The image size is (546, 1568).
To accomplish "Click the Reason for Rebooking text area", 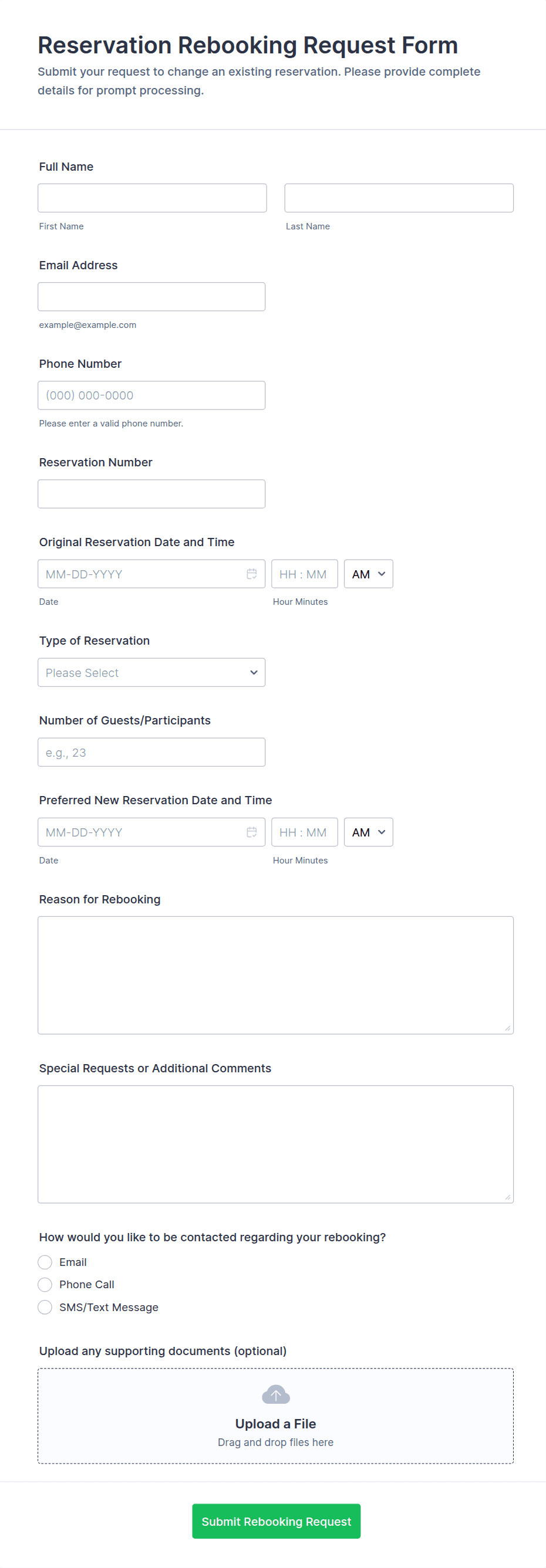I will tap(275, 974).
